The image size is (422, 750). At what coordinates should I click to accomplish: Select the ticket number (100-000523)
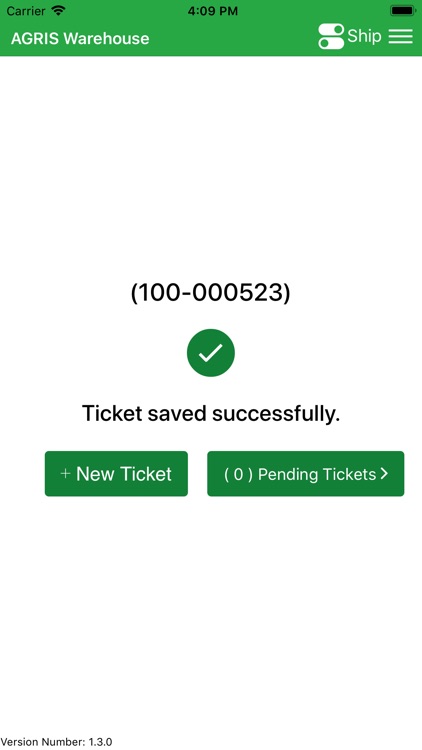coord(211,293)
